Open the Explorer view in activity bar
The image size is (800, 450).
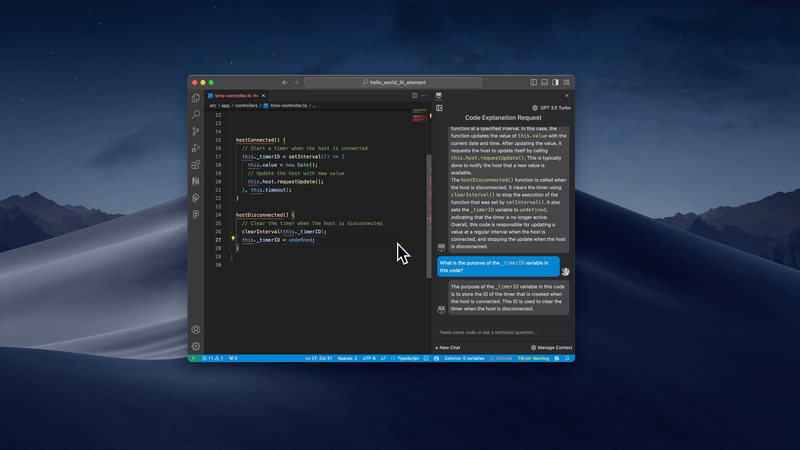196,98
